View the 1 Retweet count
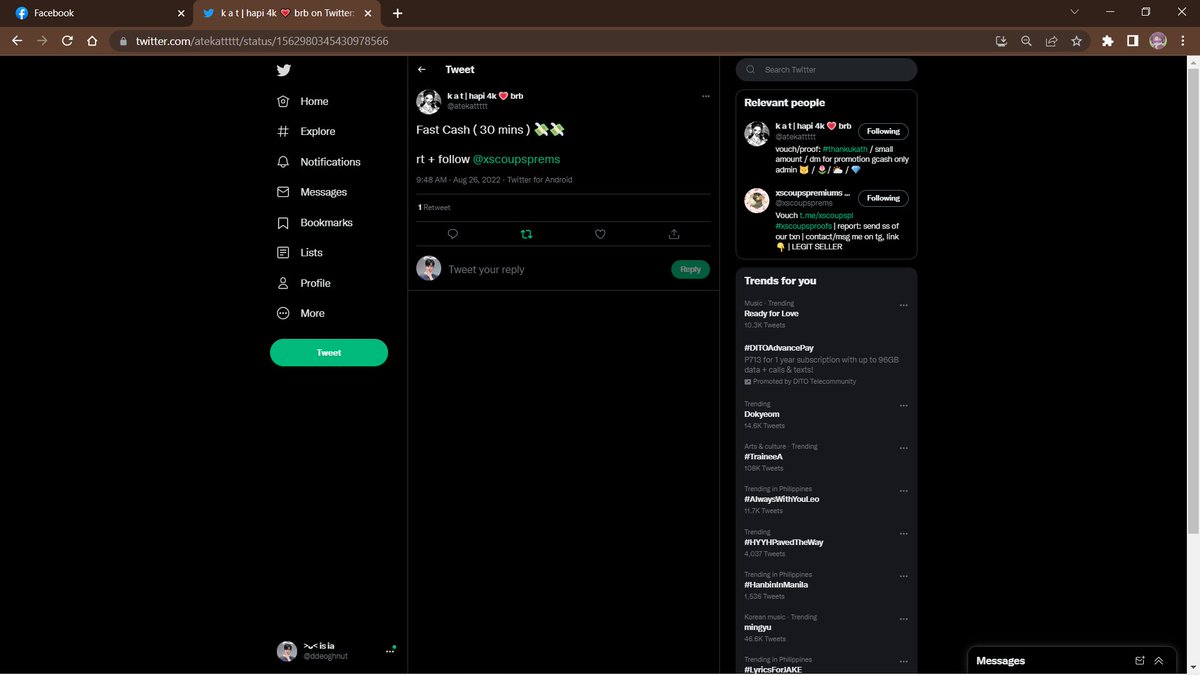 click(x=434, y=208)
